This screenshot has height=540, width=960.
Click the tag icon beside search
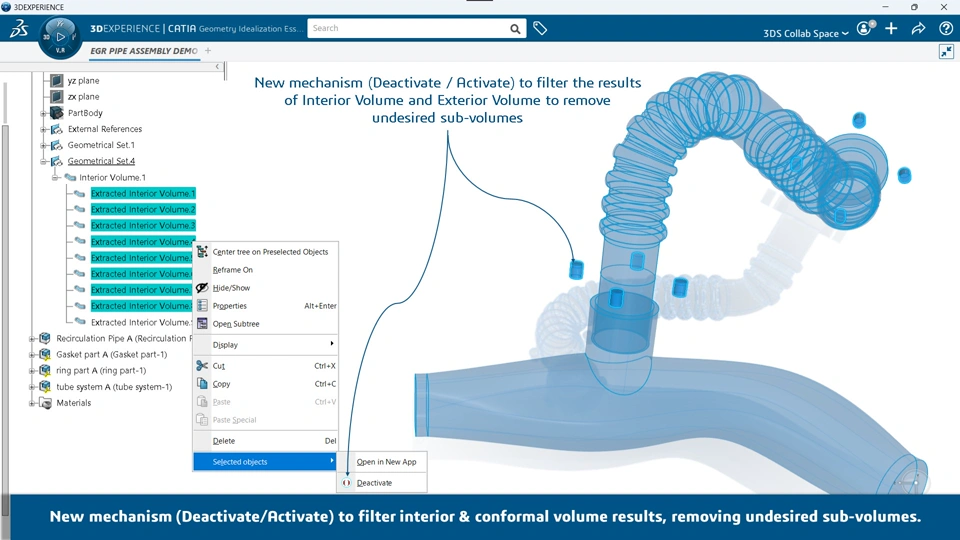coord(540,28)
